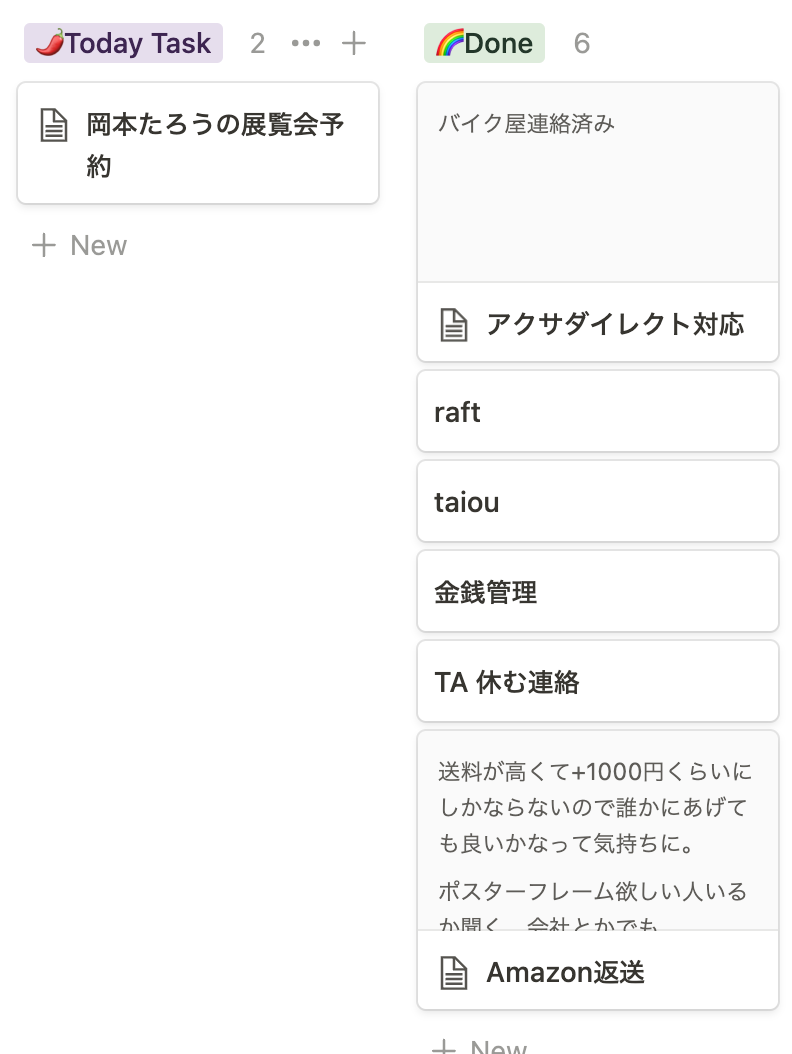Open the raft card
This screenshot has width=792, height=1054.
[x=597, y=412]
